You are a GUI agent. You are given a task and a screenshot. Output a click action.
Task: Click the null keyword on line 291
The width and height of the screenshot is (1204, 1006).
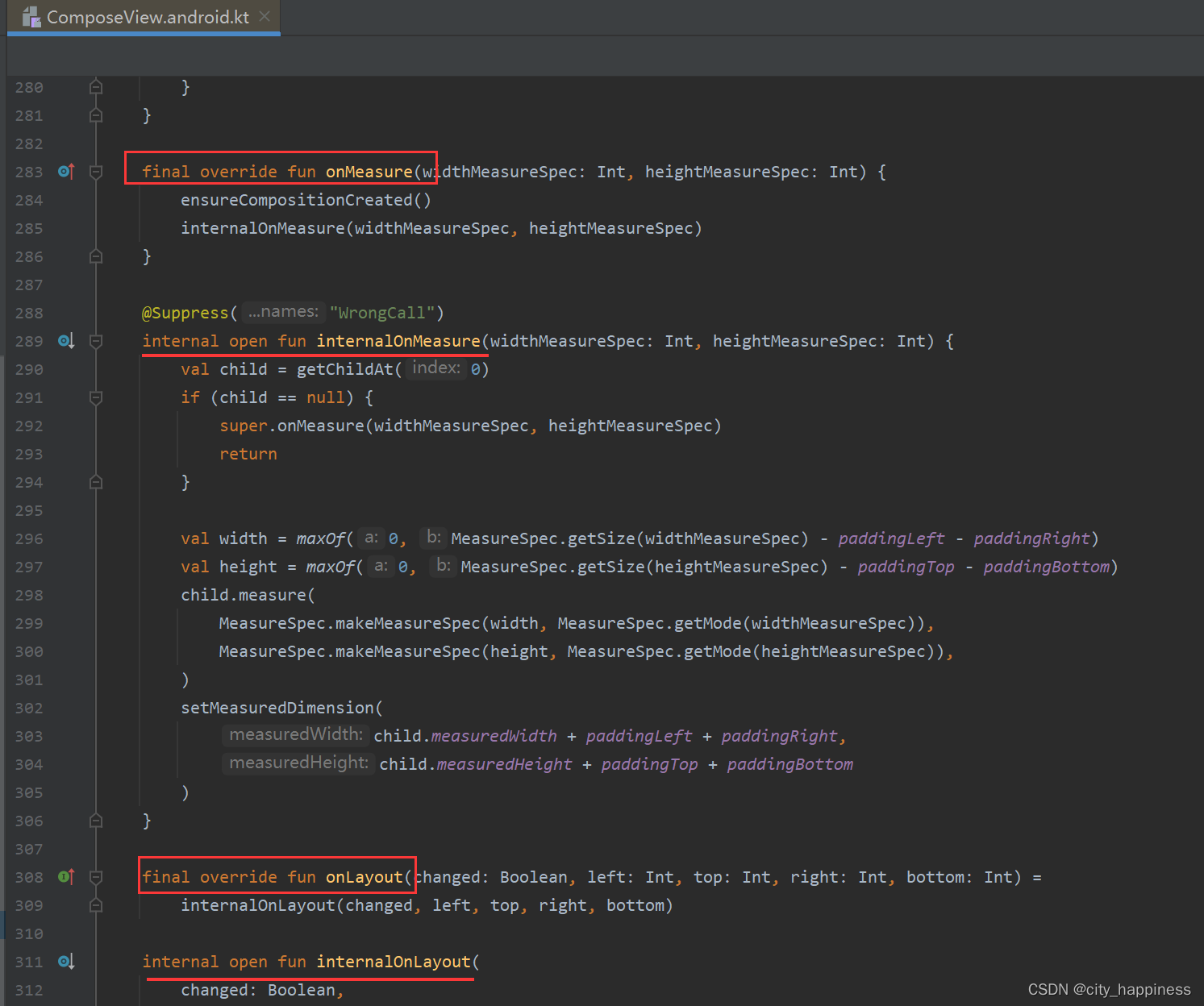tap(325, 397)
